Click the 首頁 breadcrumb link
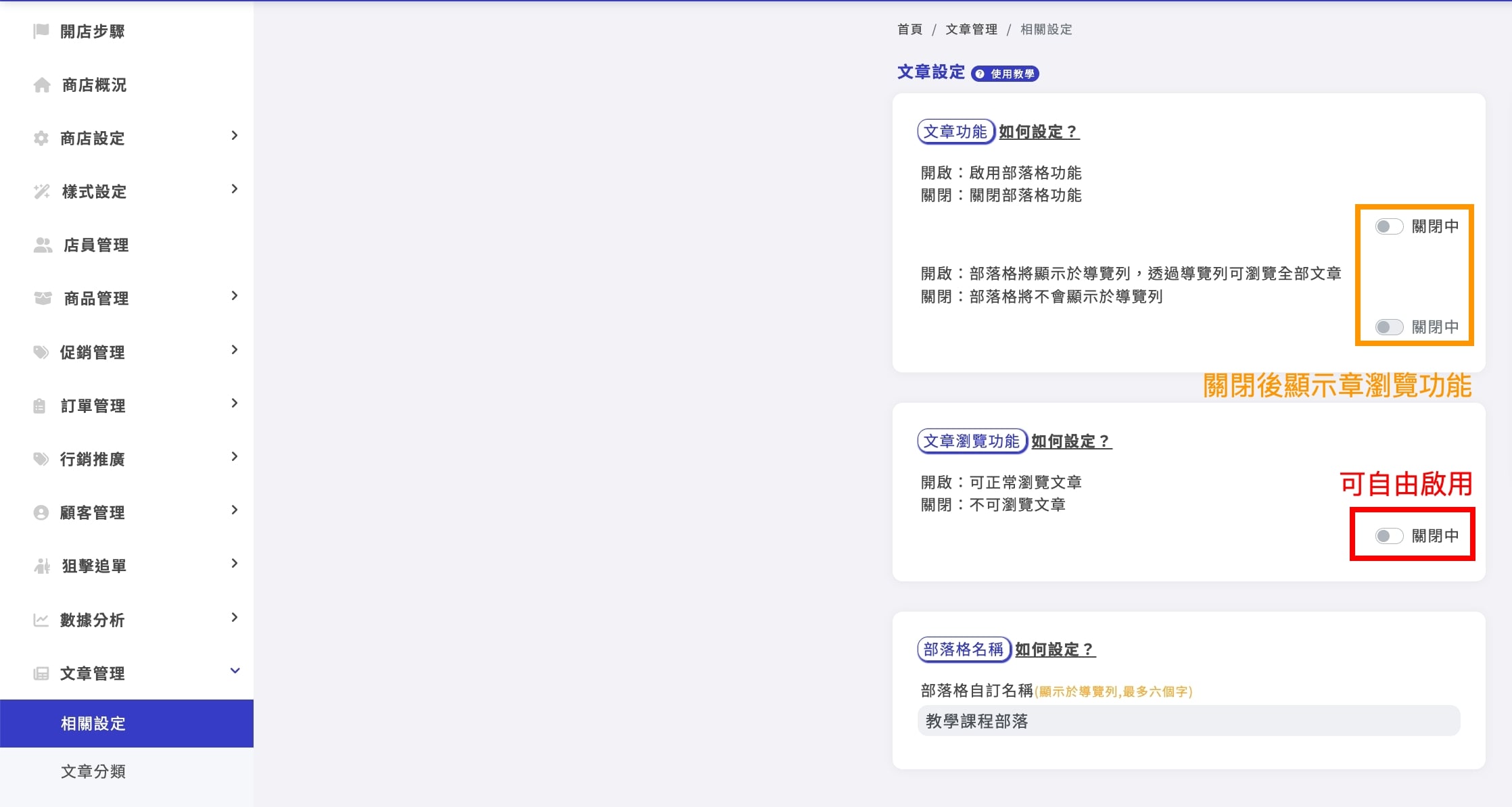Viewport: 1512px width, 807px height. (909, 29)
